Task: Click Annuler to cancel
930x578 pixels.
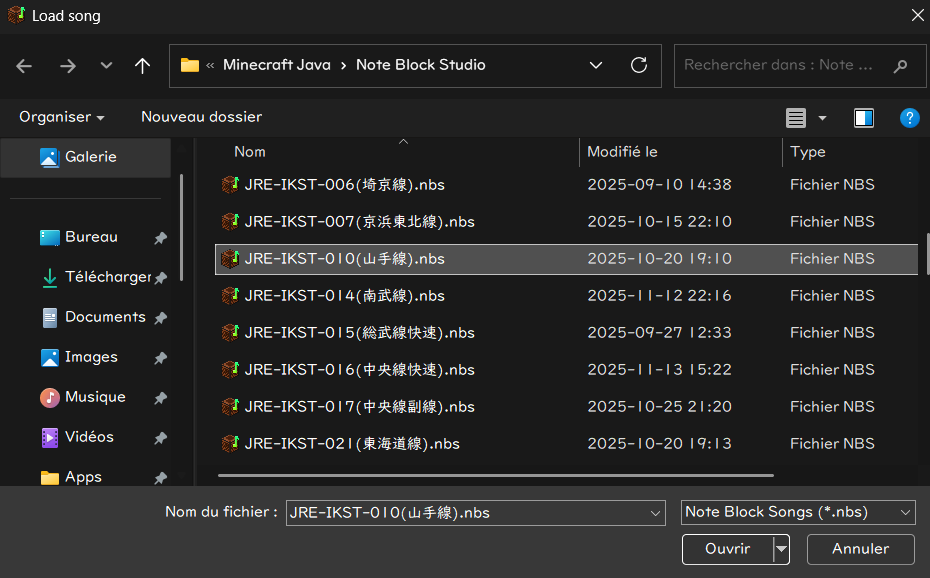Action: click(861, 550)
